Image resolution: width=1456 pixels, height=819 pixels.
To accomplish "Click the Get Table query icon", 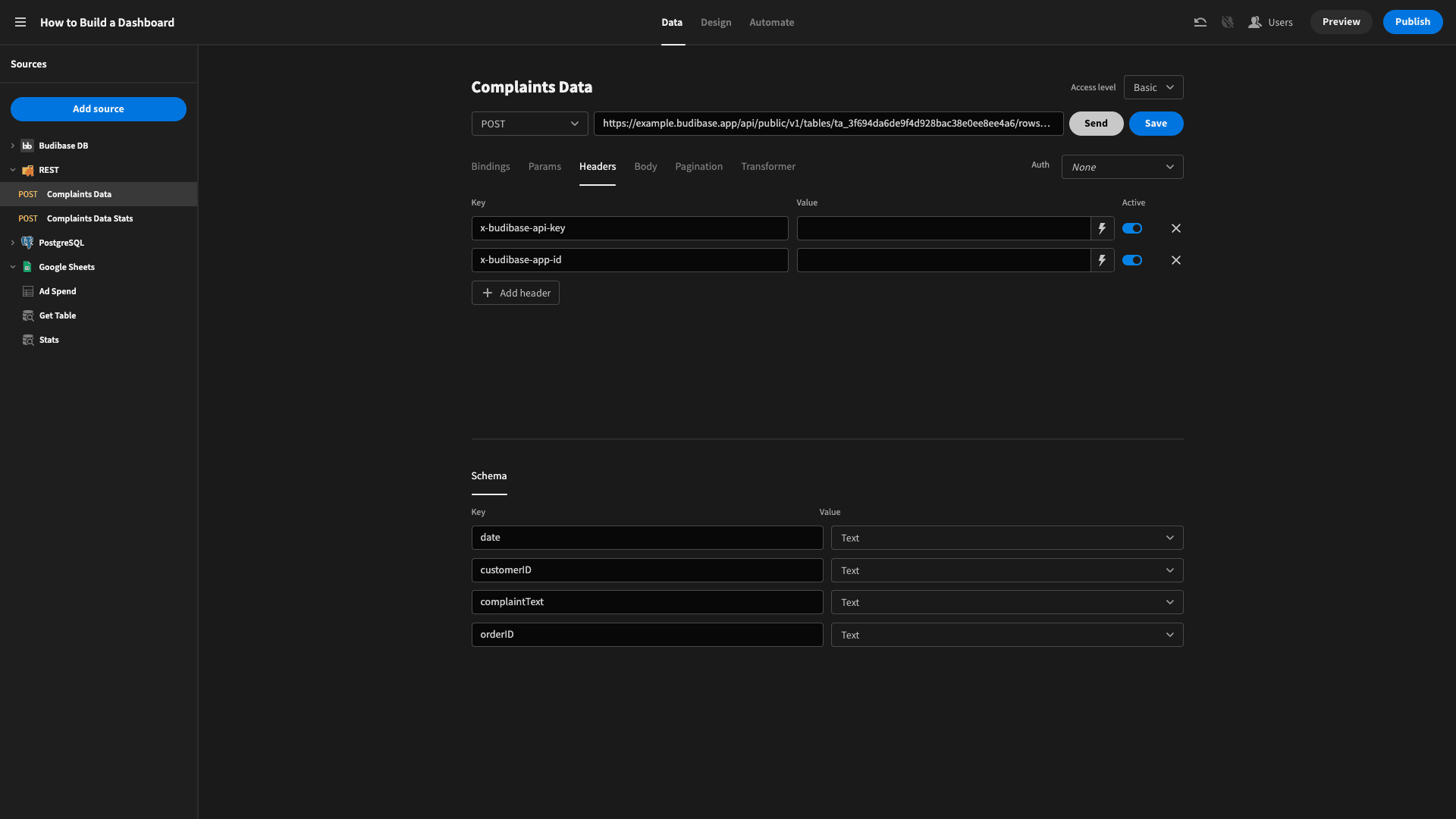I will tap(28, 315).
